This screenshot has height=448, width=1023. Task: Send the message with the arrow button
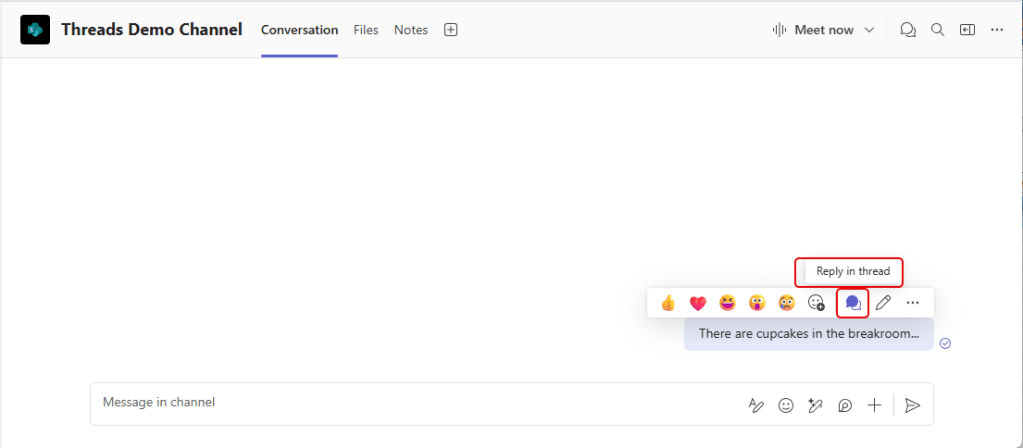912,405
